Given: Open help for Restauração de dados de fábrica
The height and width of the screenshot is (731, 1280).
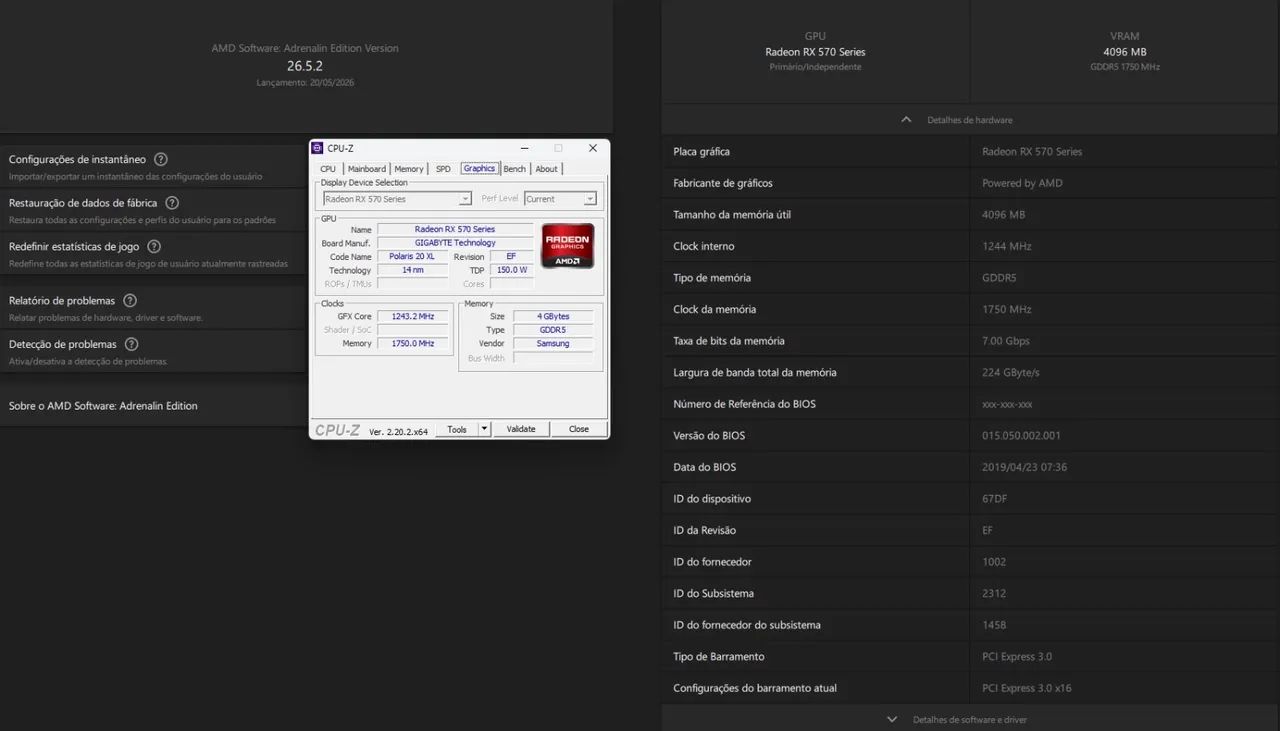Looking at the screenshot, I should pos(172,203).
